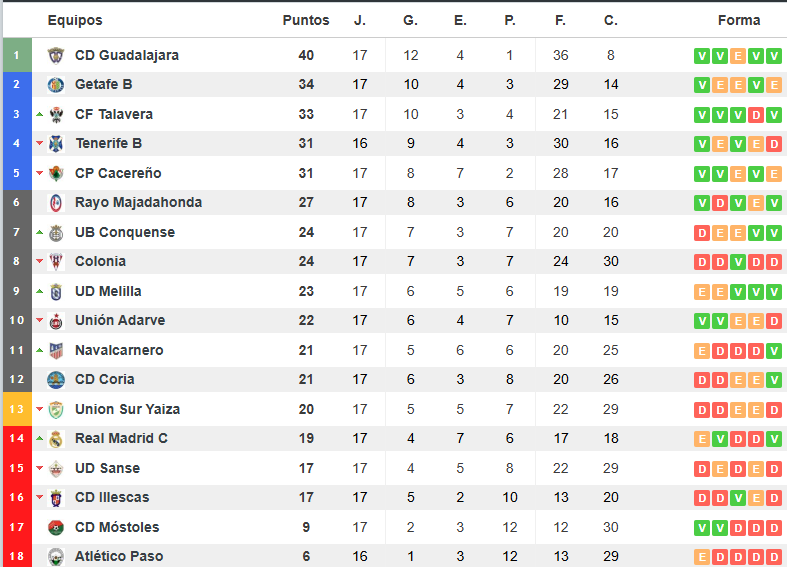The width and height of the screenshot is (787, 567).
Task: Open the CP Cacereño team page
Action: tap(118, 173)
